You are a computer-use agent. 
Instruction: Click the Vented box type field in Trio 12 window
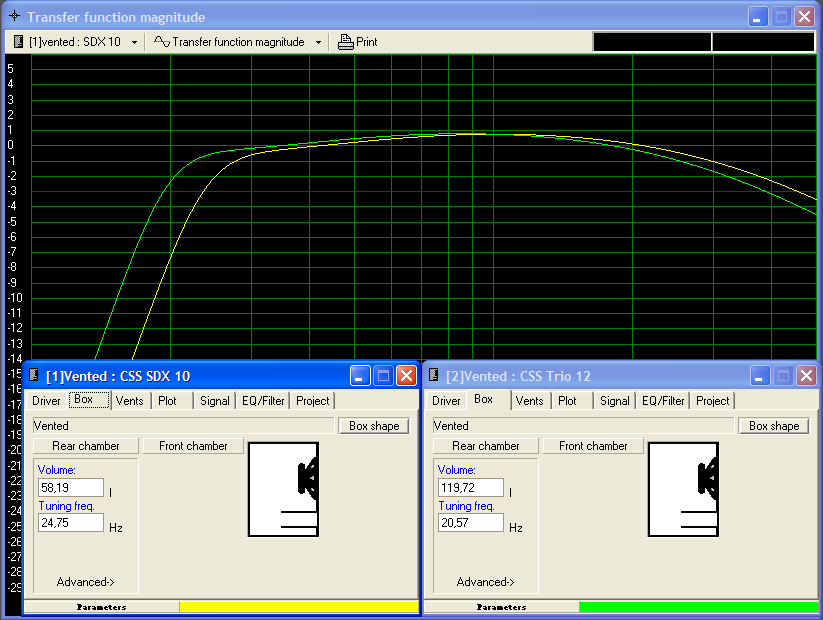[583, 426]
